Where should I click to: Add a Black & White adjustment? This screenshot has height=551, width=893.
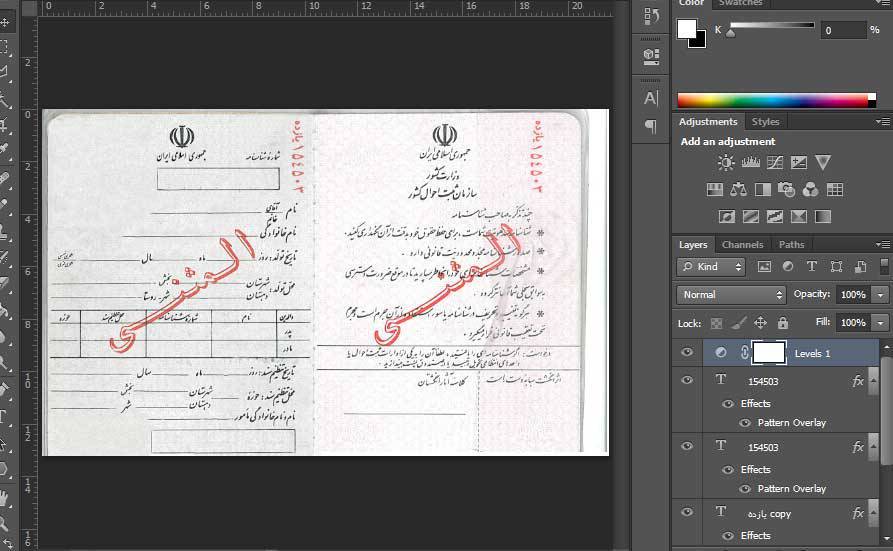pyautogui.click(x=762, y=190)
